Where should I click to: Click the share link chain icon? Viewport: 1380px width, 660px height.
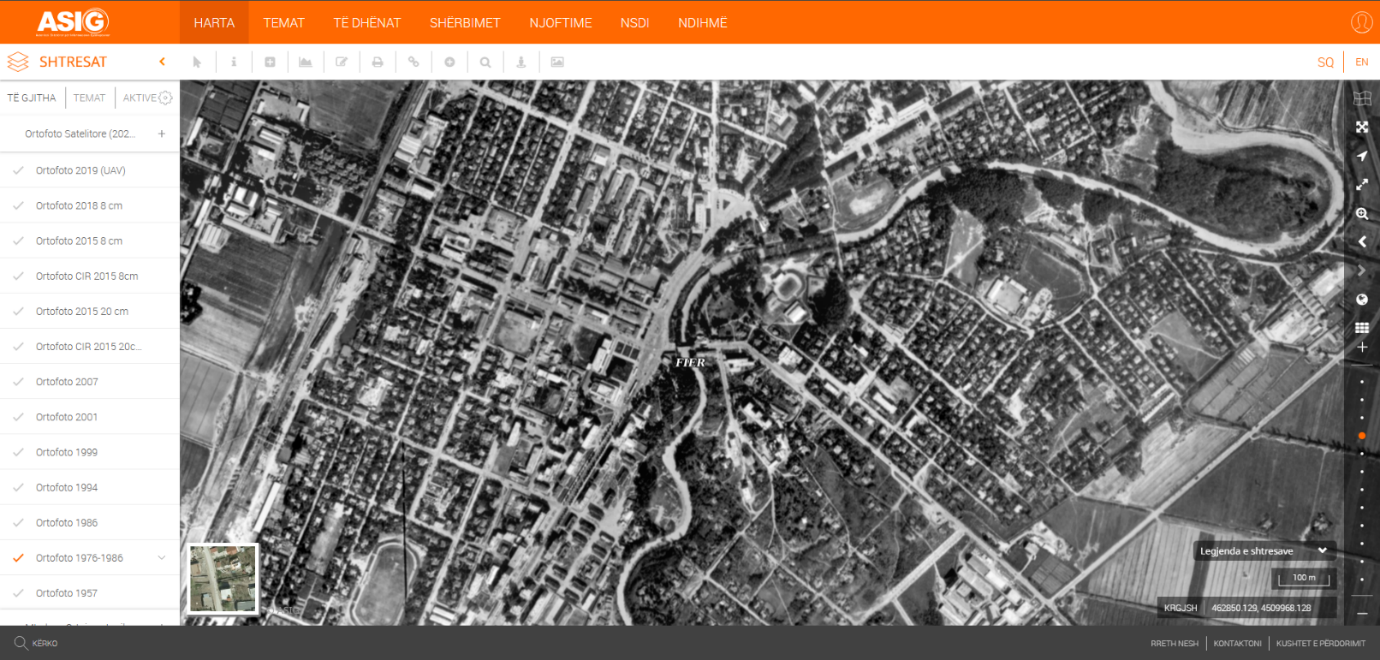pos(413,62)
